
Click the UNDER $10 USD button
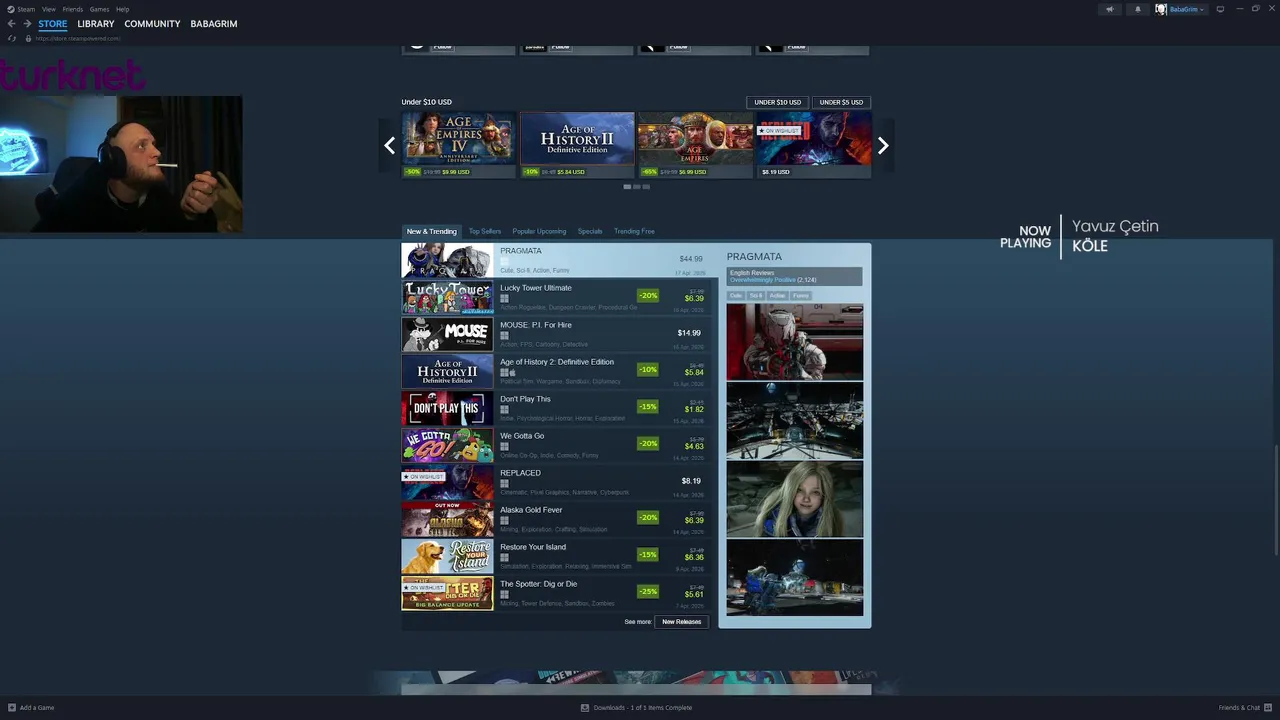pyautogui.click(x=777, y=102)
